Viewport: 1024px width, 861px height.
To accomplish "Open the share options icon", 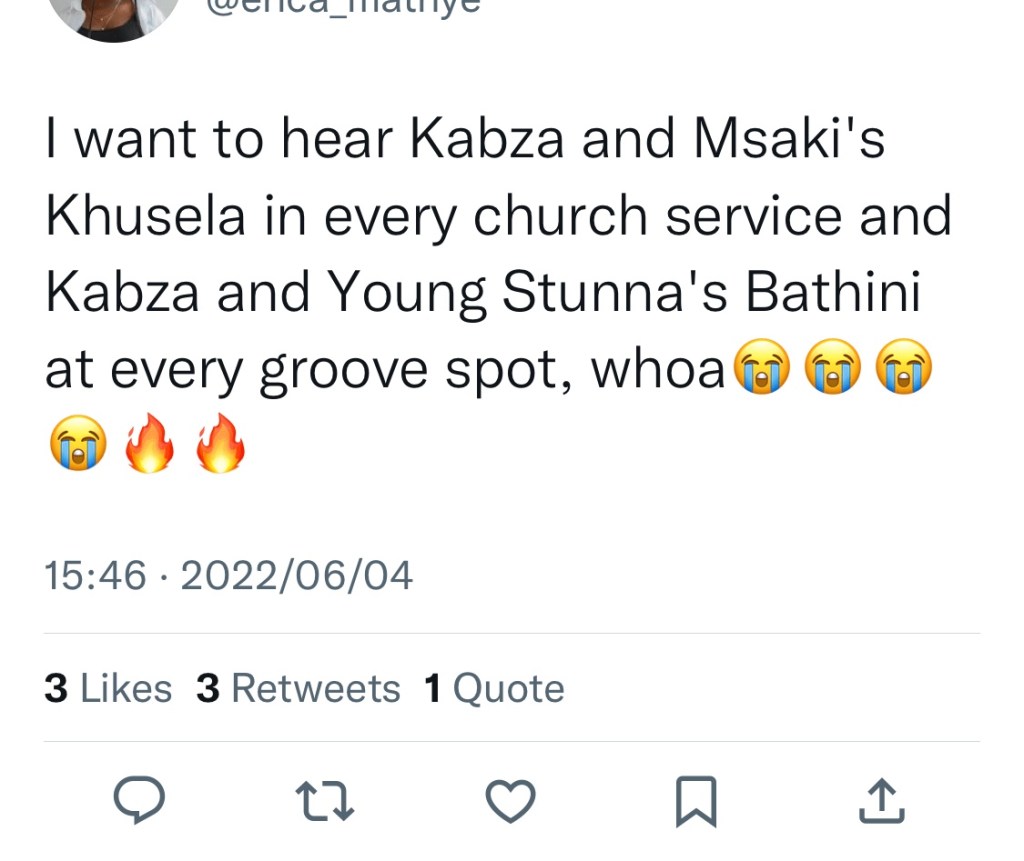I will (881, 801).
